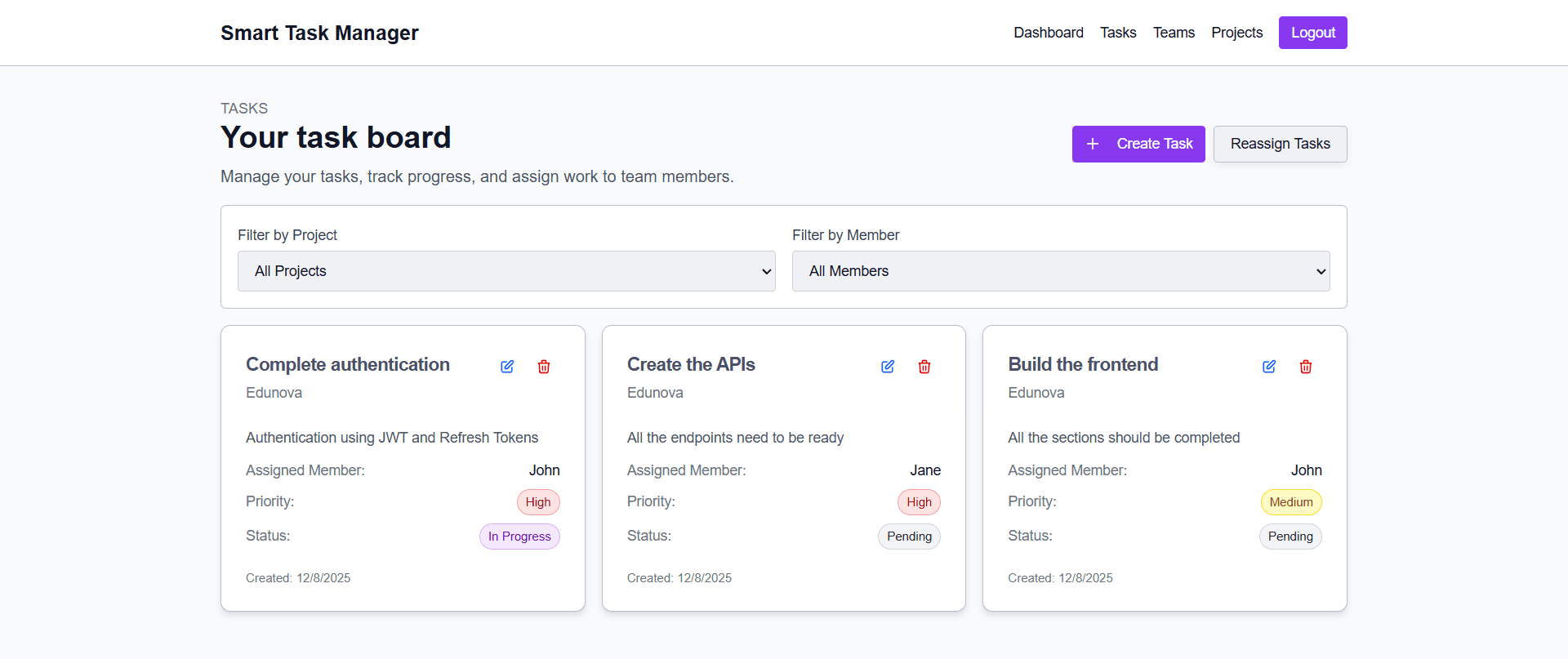Click Edunova under Build the frontend
The image size is (1568, 659).
(1036, 393)
